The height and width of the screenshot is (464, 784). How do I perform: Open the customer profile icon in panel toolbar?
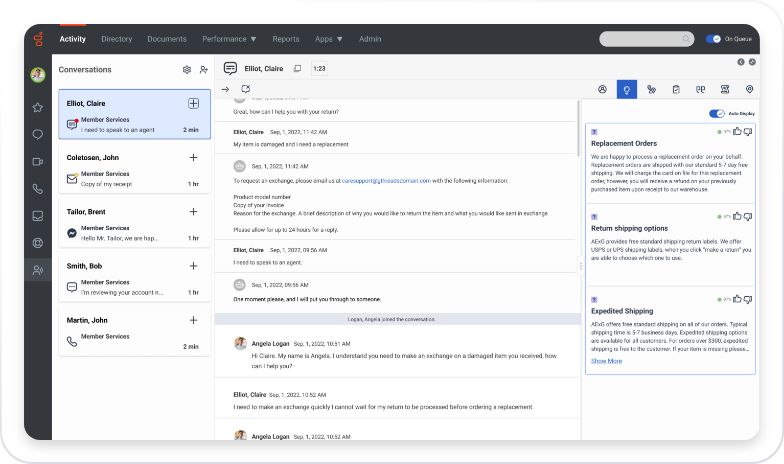pos(602,90)
